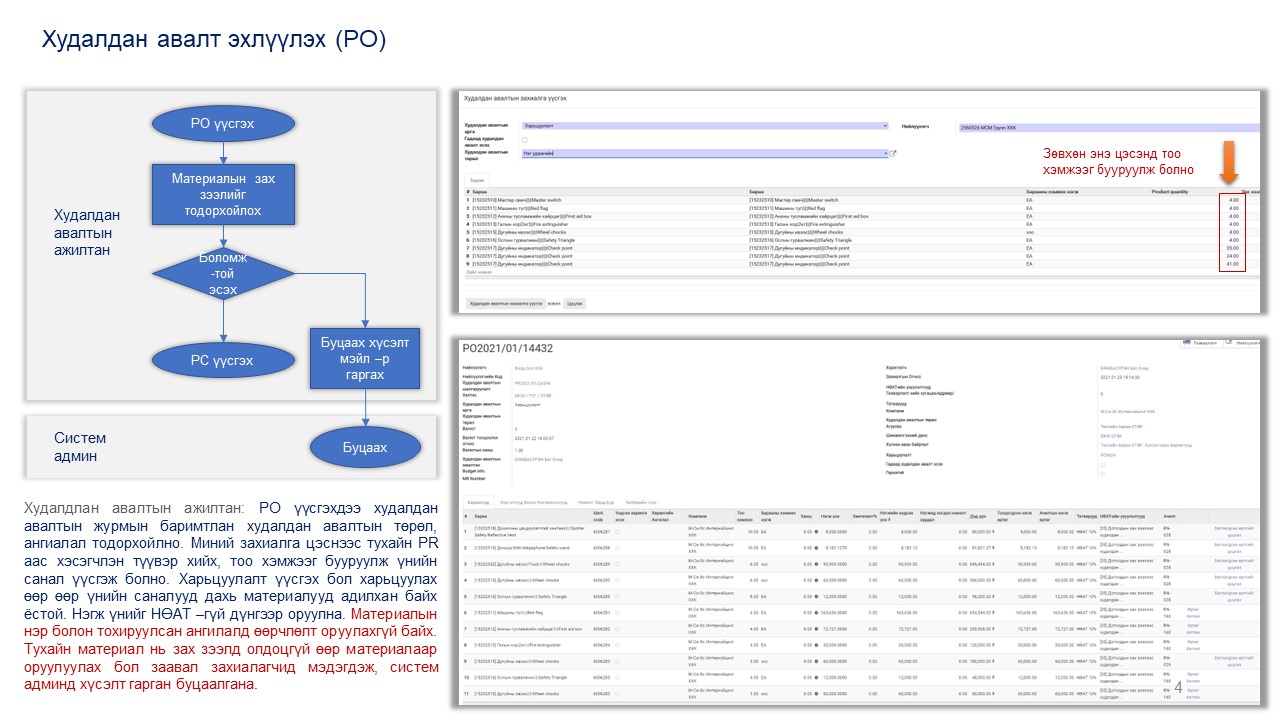Click the 'Худалдан авалтын захиалга үүсгэх' button
The width and height of the screenshot is (1280, 720).
[504, 303]
